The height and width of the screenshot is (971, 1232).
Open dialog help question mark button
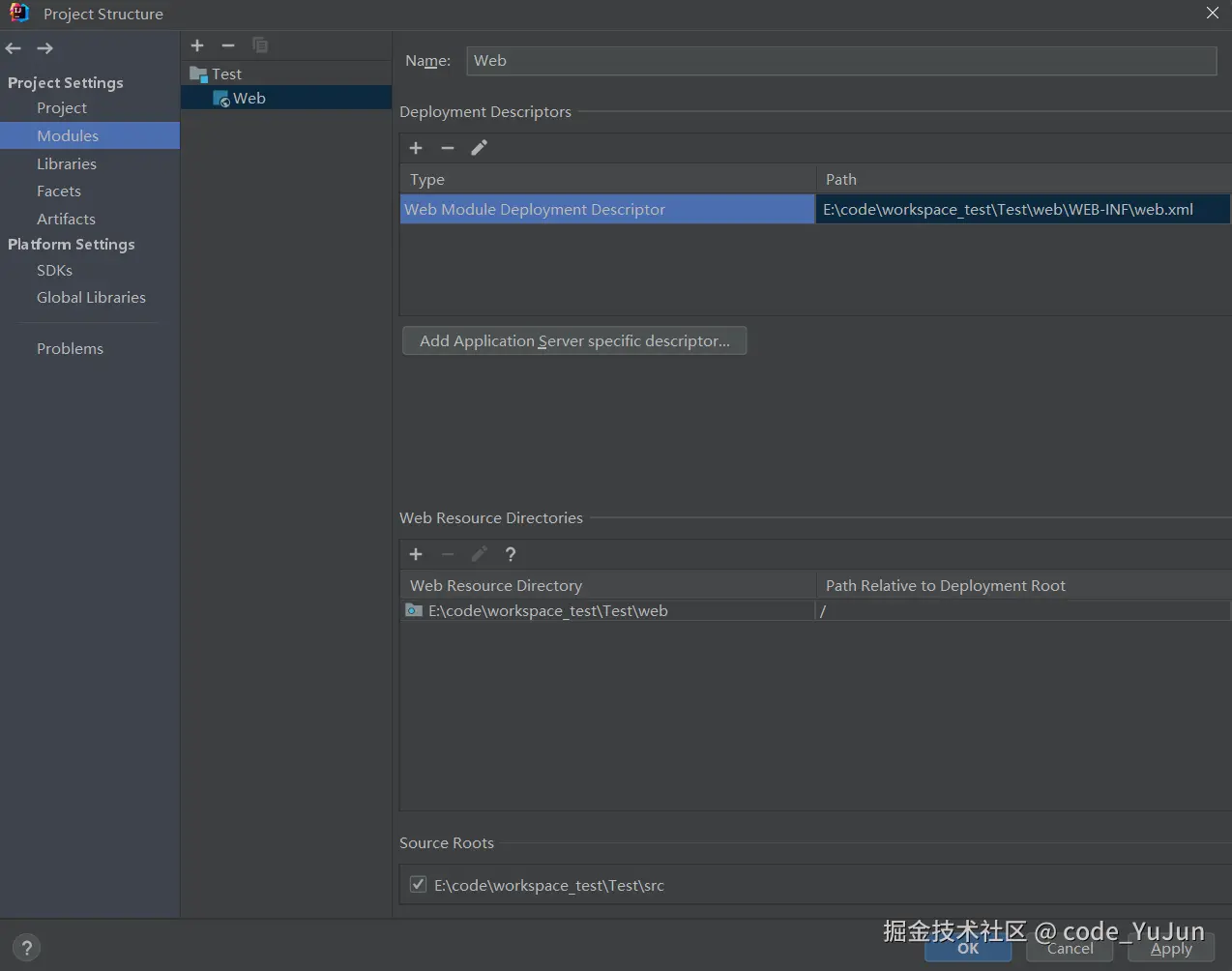click(27, 948)
